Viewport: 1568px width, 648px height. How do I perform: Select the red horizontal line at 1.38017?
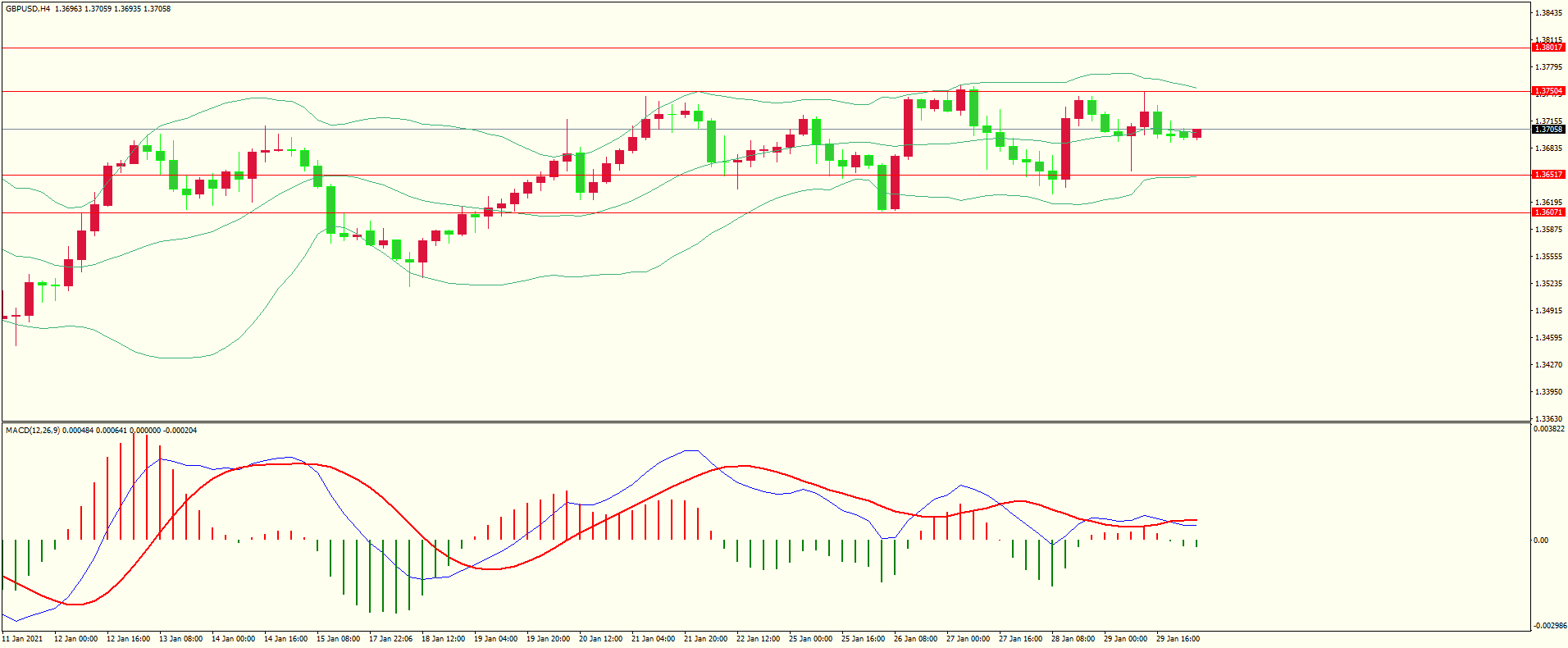(738, 48)
